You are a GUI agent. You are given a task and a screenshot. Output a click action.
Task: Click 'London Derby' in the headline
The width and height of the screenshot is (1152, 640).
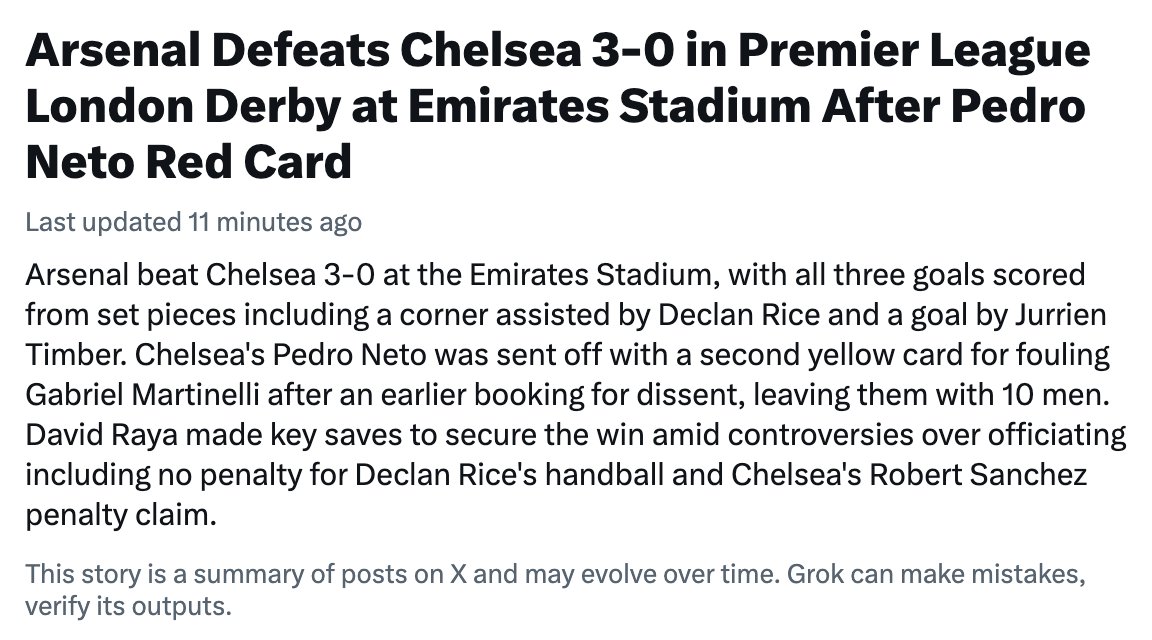183,107
